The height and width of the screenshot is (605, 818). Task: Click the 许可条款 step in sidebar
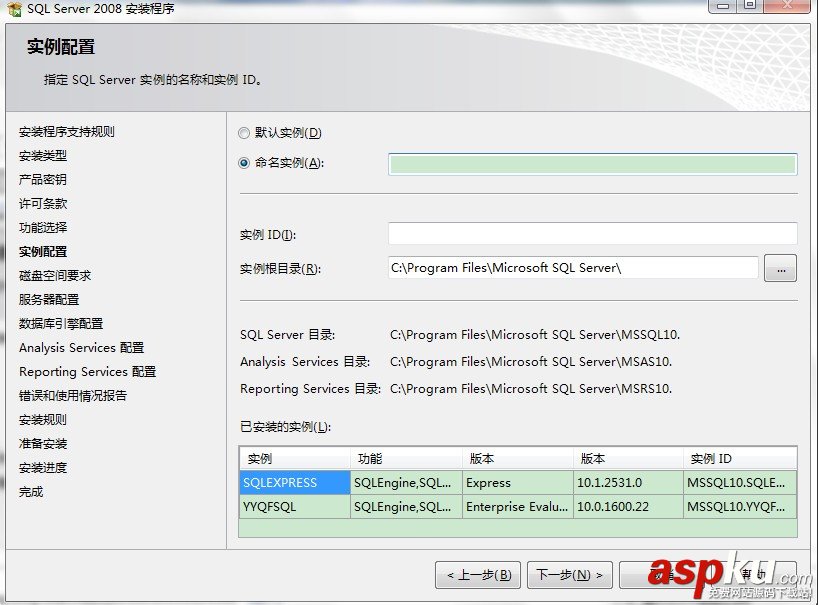43,203
